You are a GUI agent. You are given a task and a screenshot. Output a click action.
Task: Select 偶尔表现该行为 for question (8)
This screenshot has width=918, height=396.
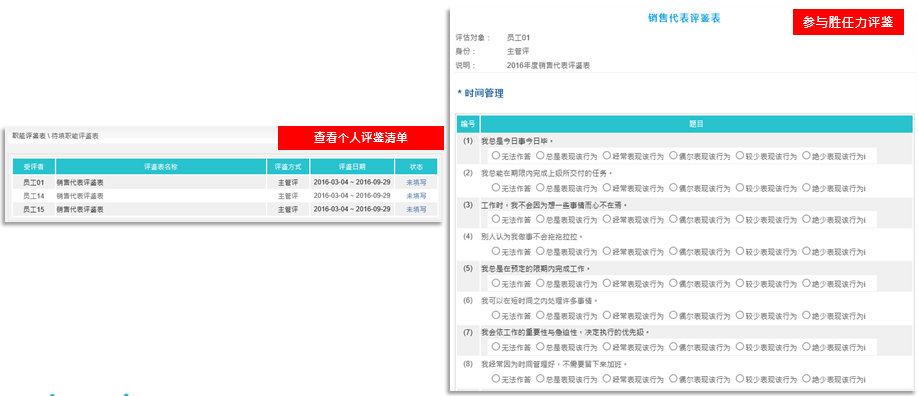click(x=673, y=378)
